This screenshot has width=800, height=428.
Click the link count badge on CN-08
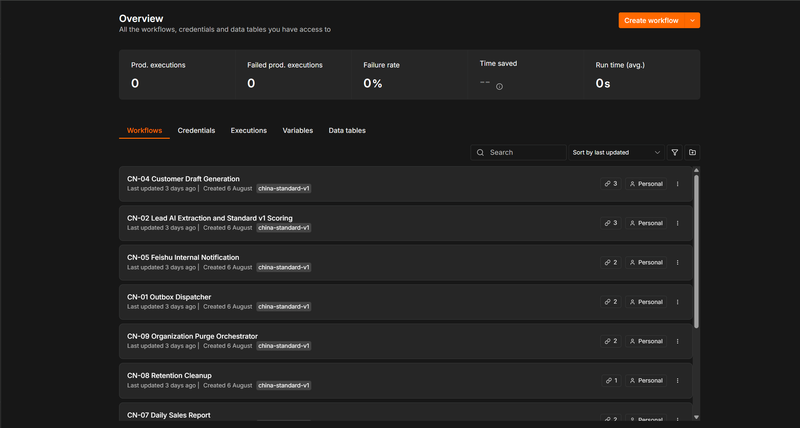click(x=611, y=381)
